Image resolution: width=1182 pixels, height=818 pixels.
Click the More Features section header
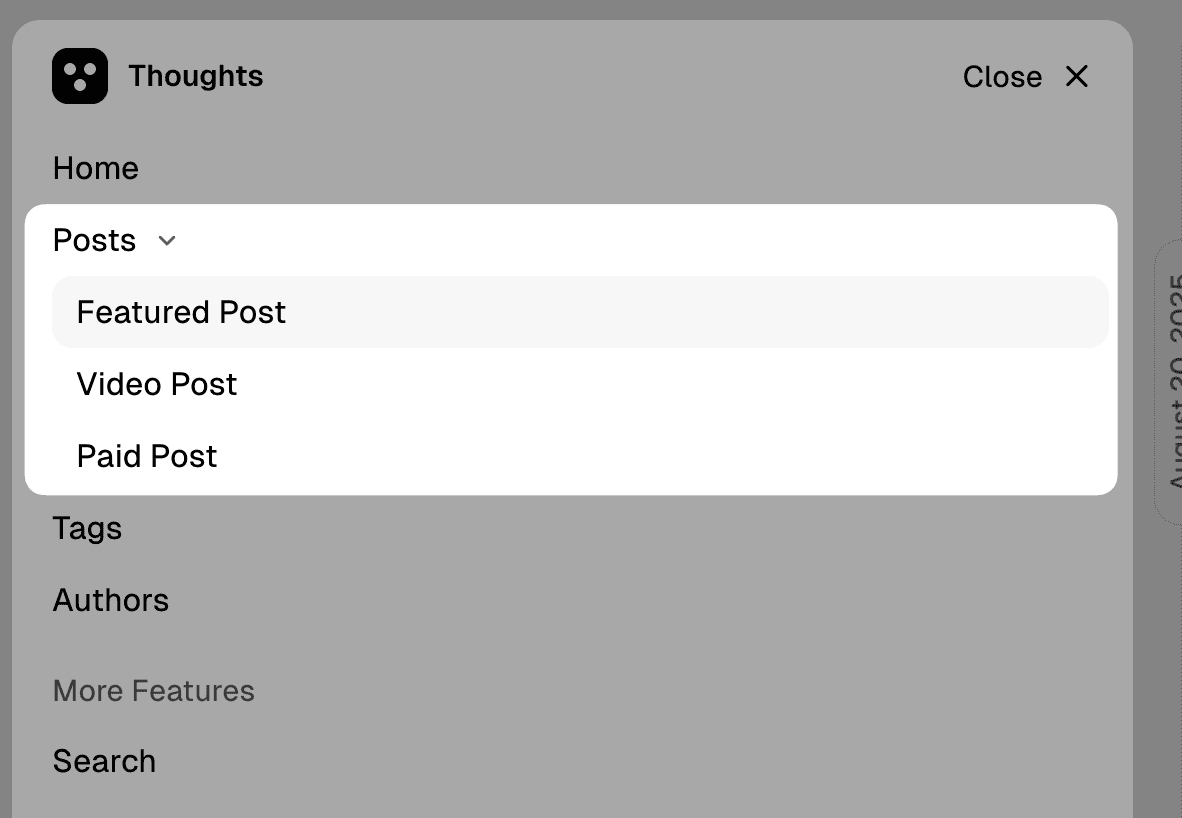click(153, 690)
